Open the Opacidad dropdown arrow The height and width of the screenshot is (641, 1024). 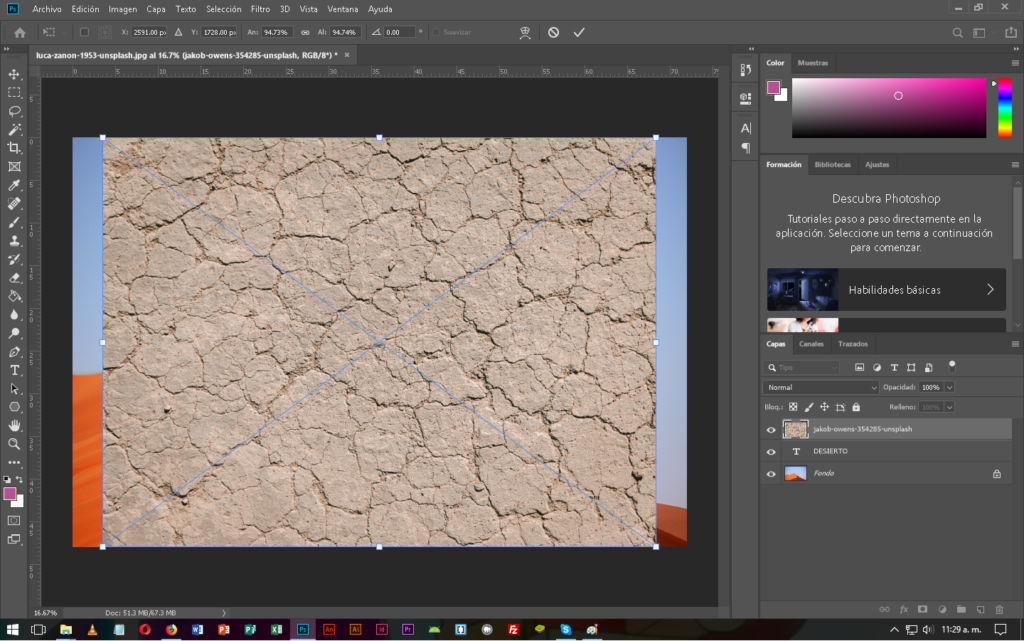(x=950, y=387)
